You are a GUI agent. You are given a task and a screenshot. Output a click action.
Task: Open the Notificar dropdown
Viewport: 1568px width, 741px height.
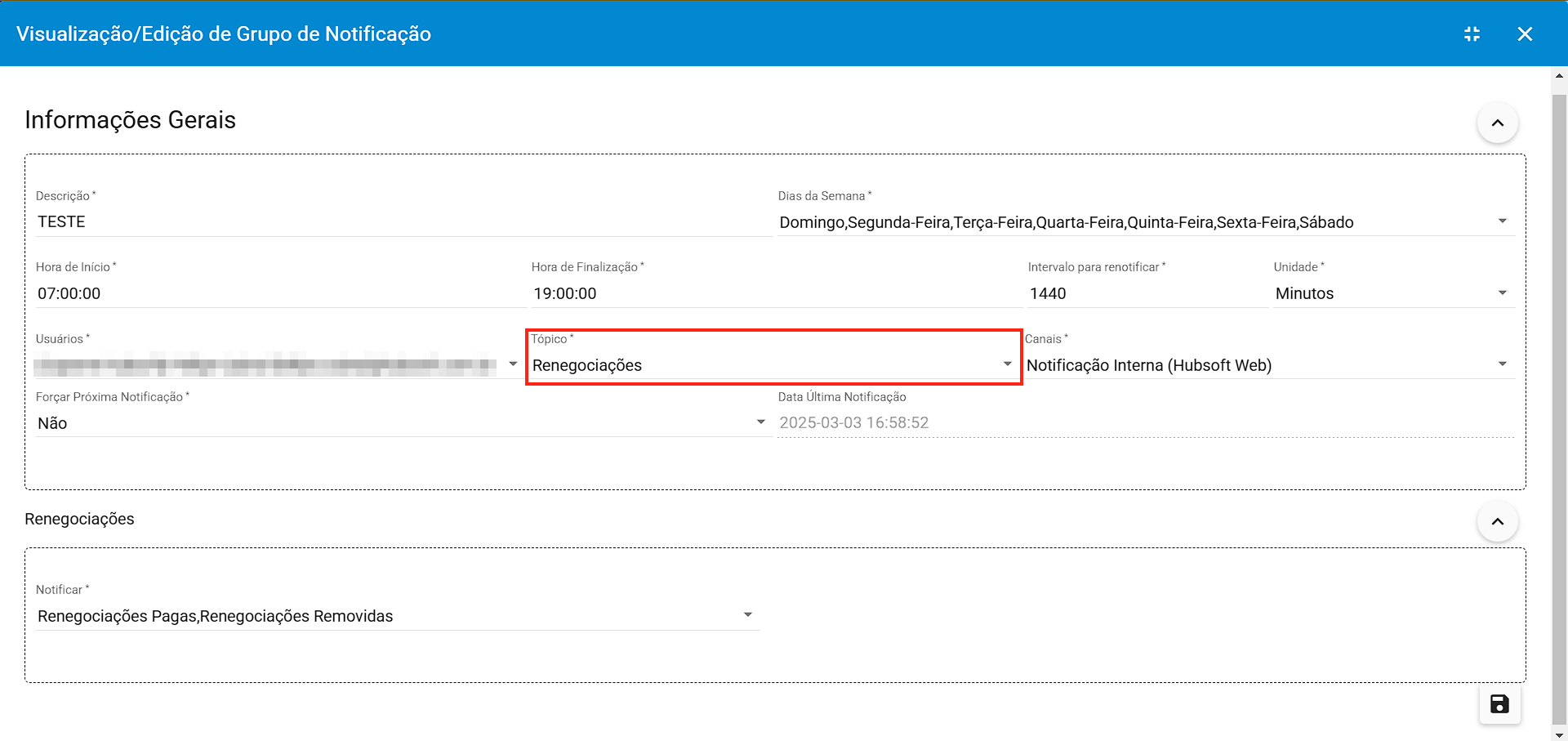[398, 616]
